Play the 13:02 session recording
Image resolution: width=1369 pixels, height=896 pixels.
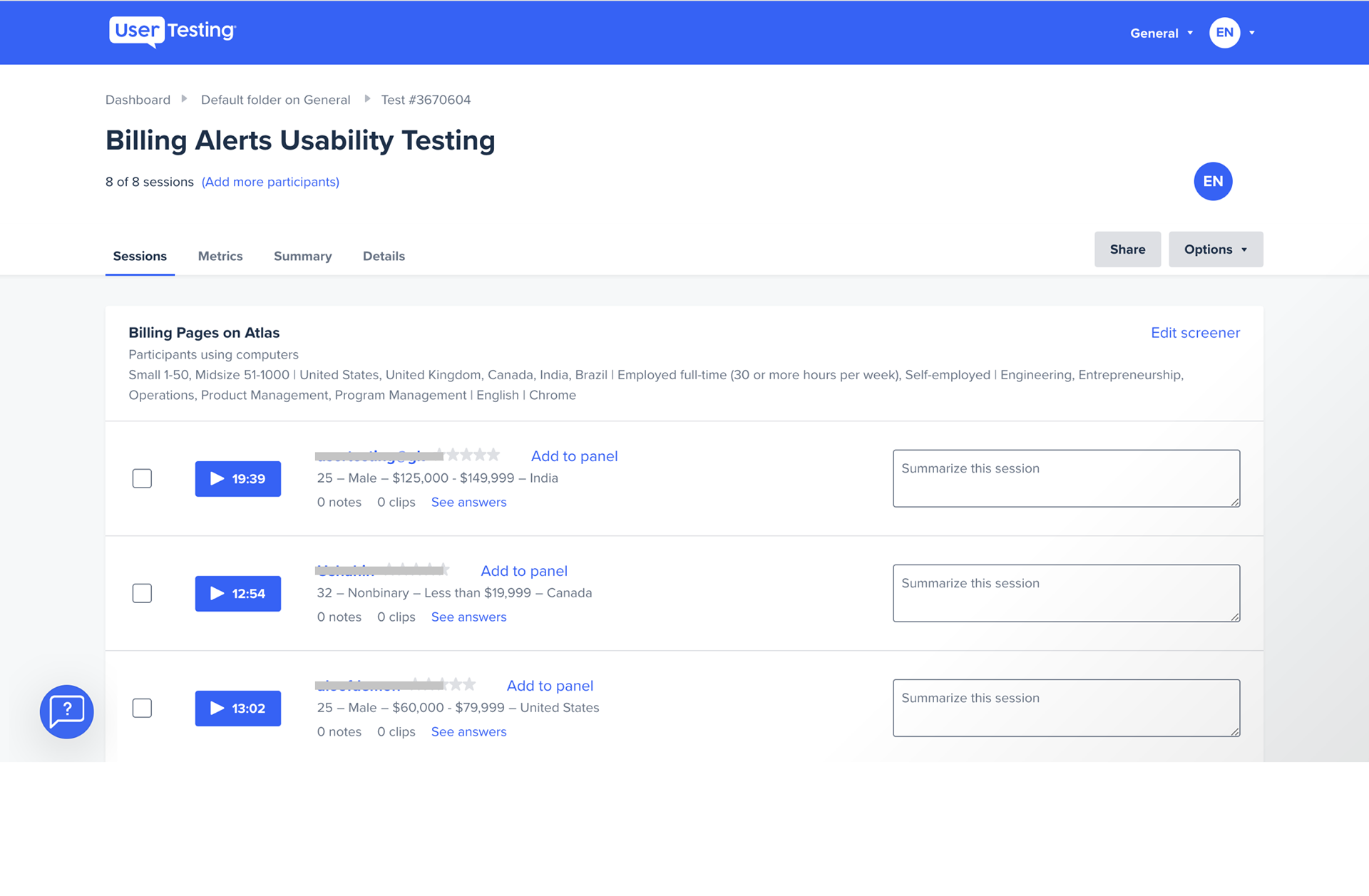[237, 708]
